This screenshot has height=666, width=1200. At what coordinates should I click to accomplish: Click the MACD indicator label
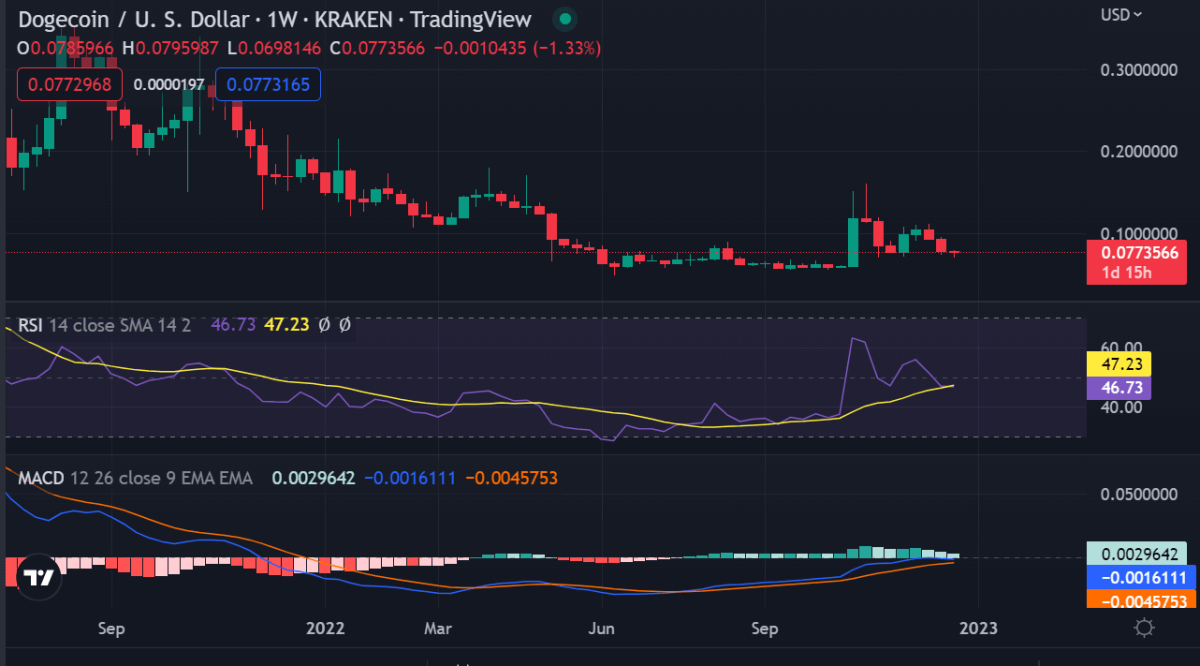point(40,478)
